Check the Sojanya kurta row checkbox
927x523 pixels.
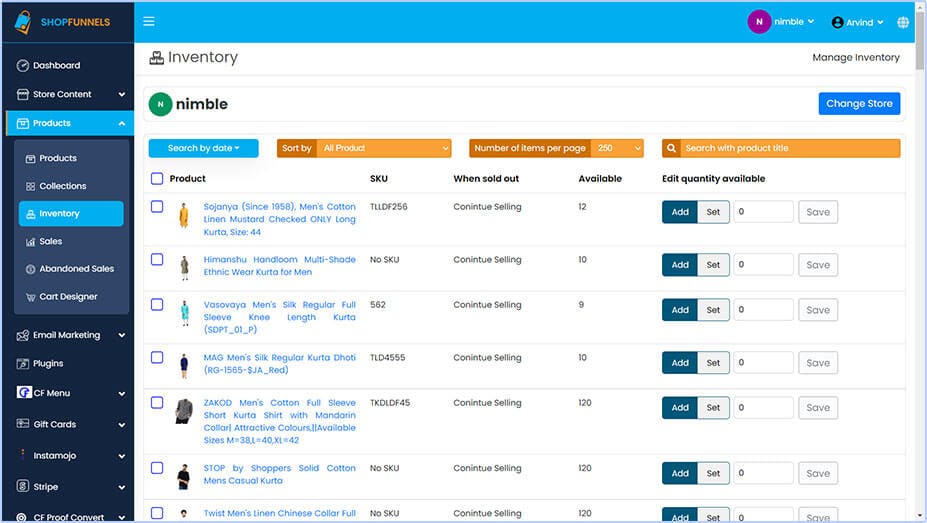click(157, 207)
